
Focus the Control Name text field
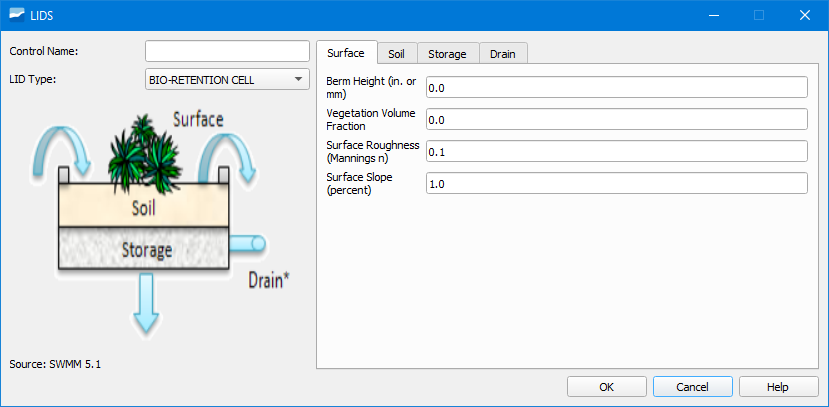[227, 51]
